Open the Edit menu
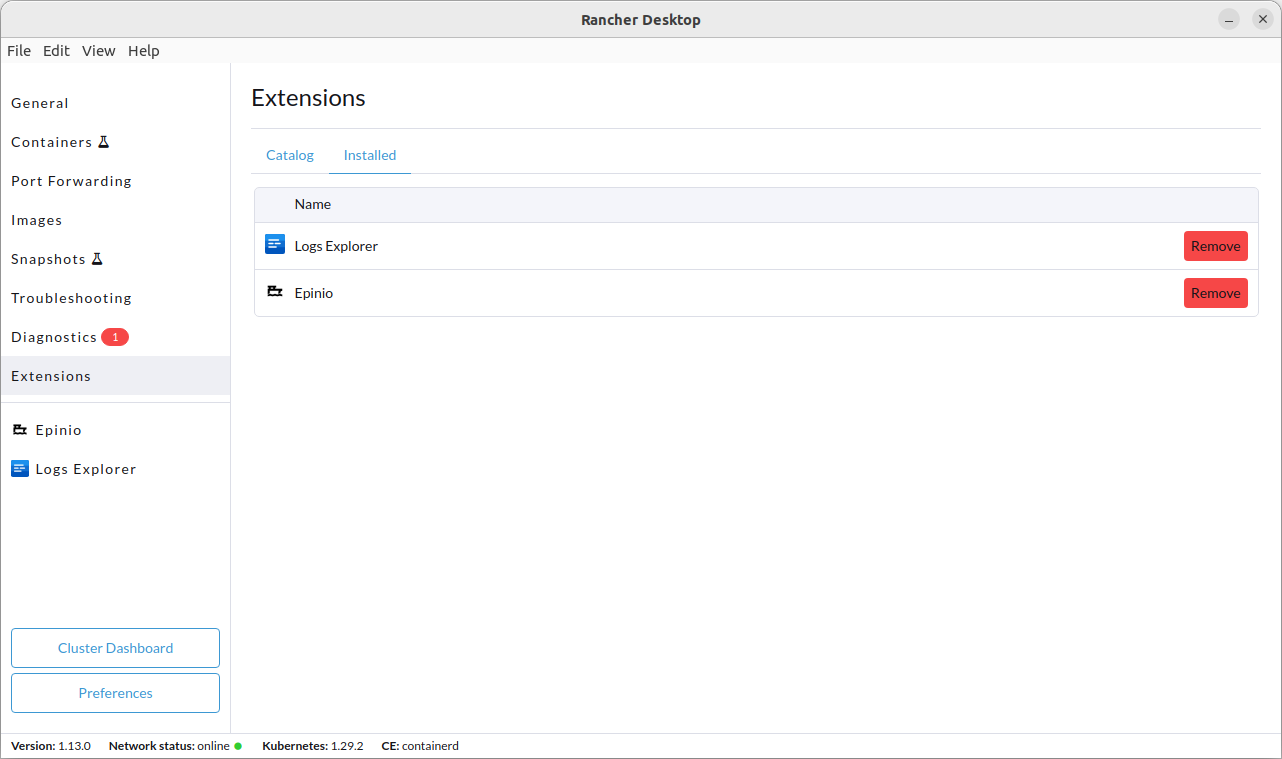Image resolution: width=1282 pixels, height=759 pixels. [56, 51]
